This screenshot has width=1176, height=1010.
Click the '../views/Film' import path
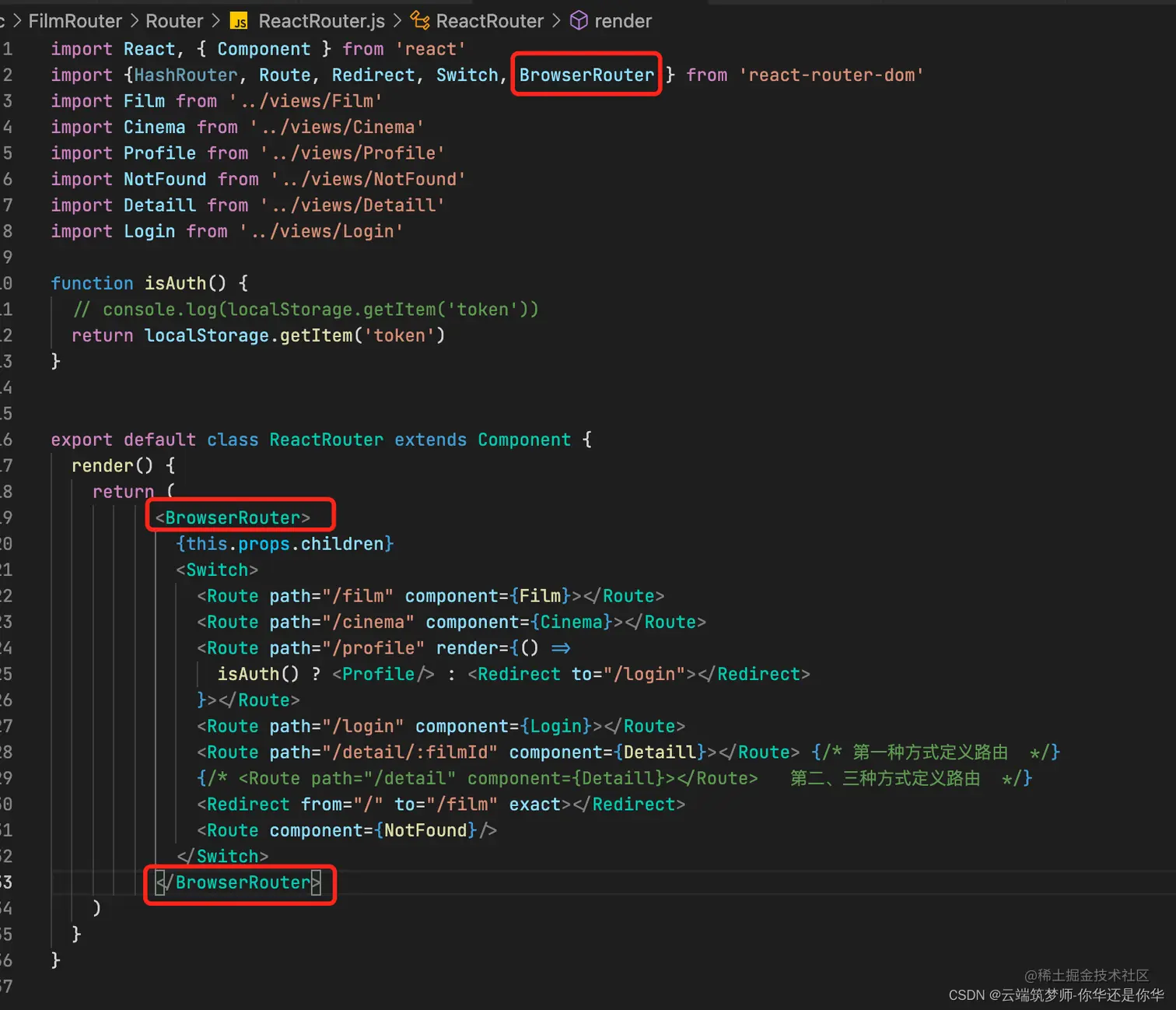click(306, 101)
